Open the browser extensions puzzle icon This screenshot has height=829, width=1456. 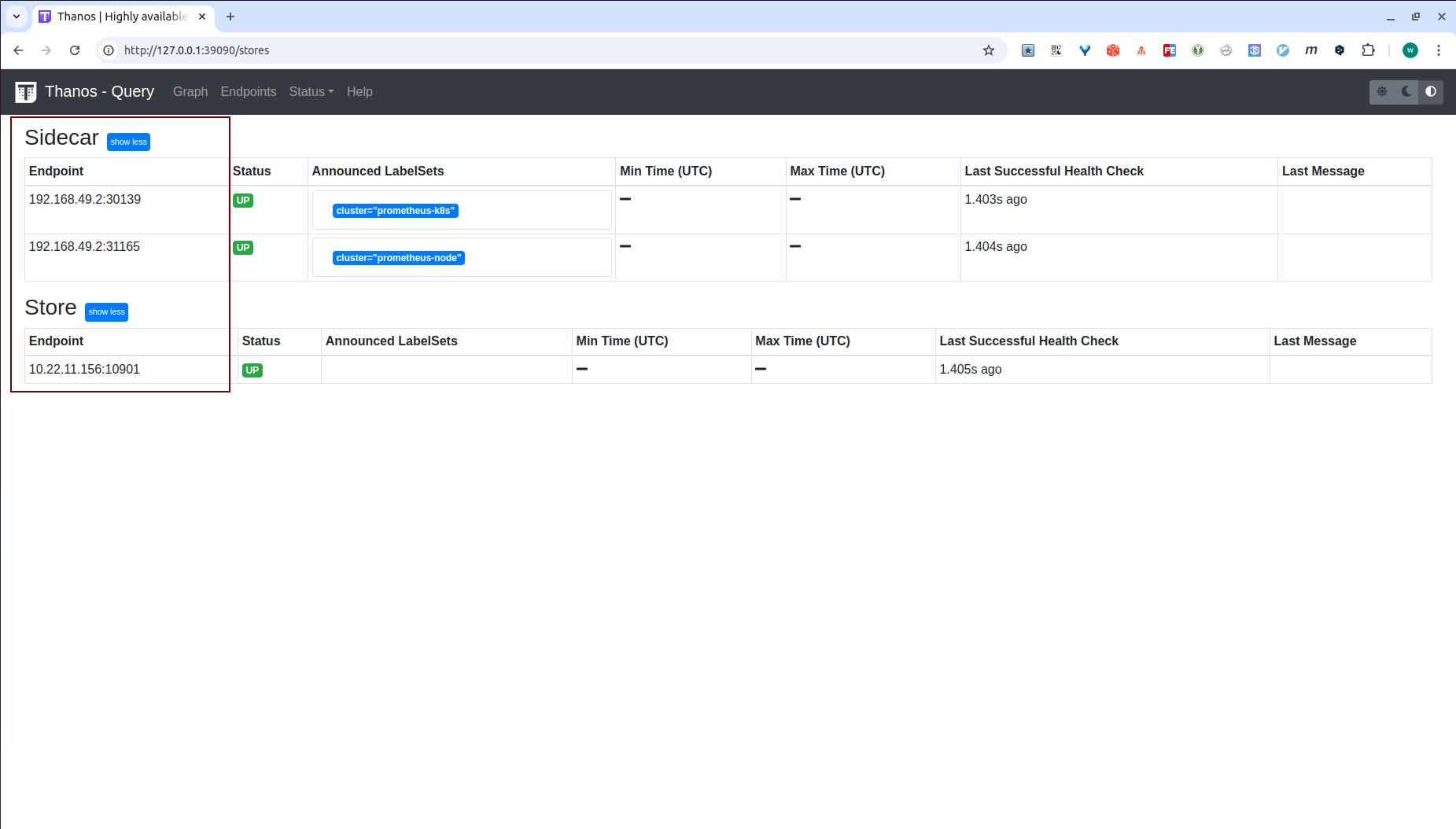1368,50
